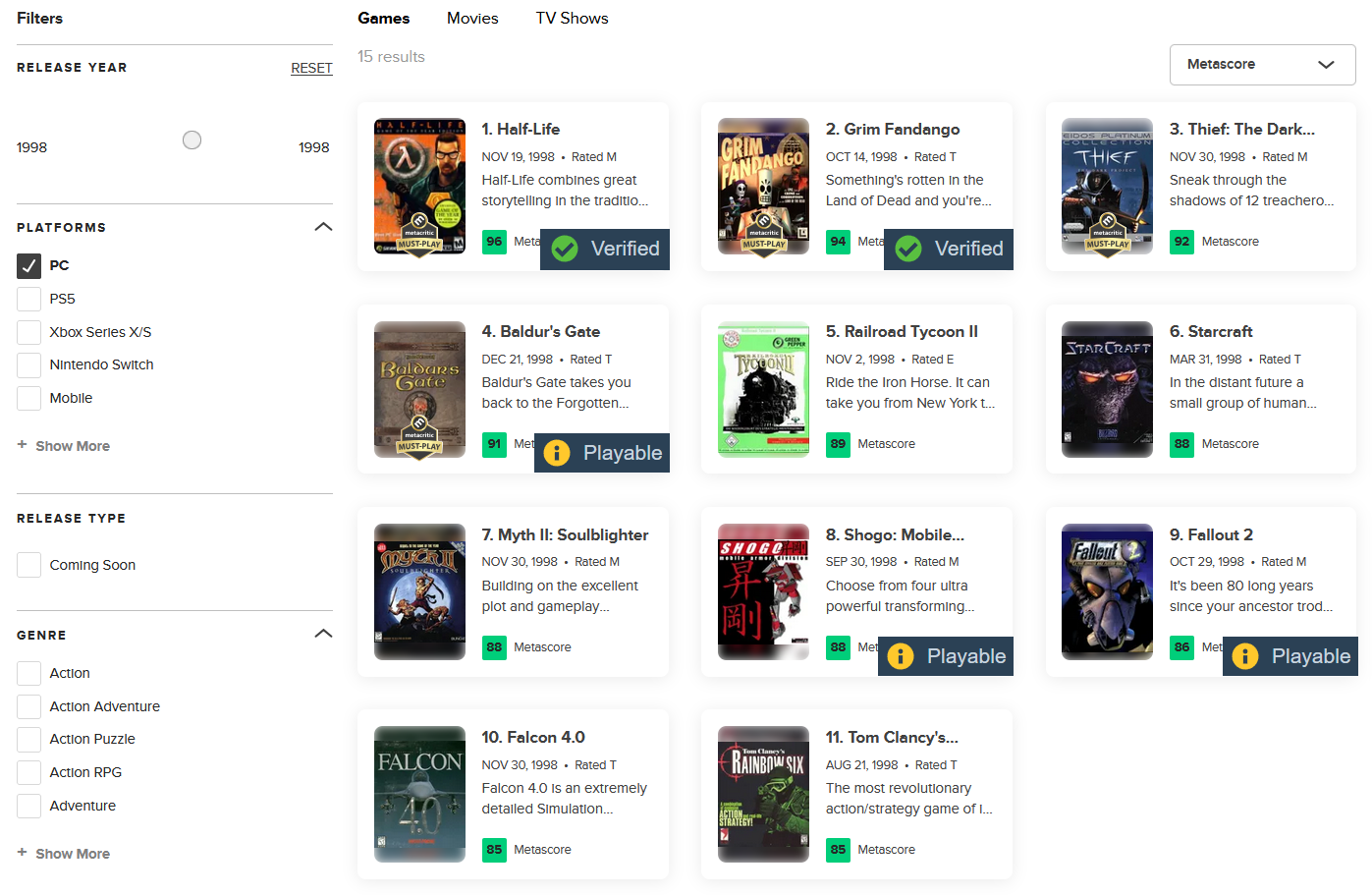Switch to the Movies tab
1372x895 pixels.
(472, 18)
